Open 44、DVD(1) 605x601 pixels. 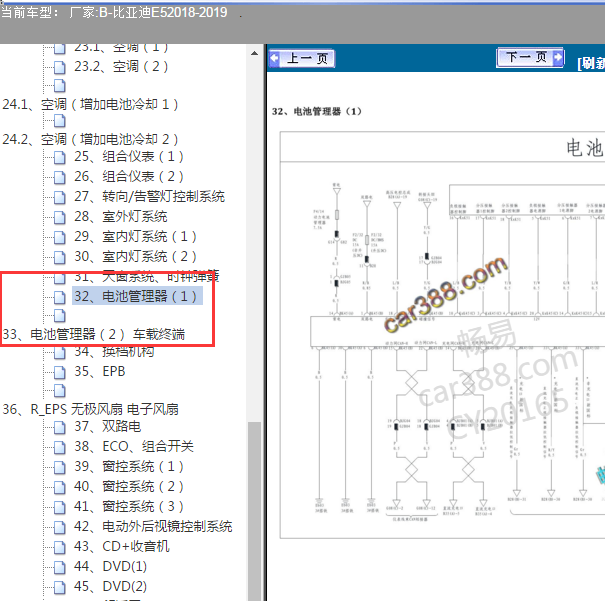tap(110, 566)
